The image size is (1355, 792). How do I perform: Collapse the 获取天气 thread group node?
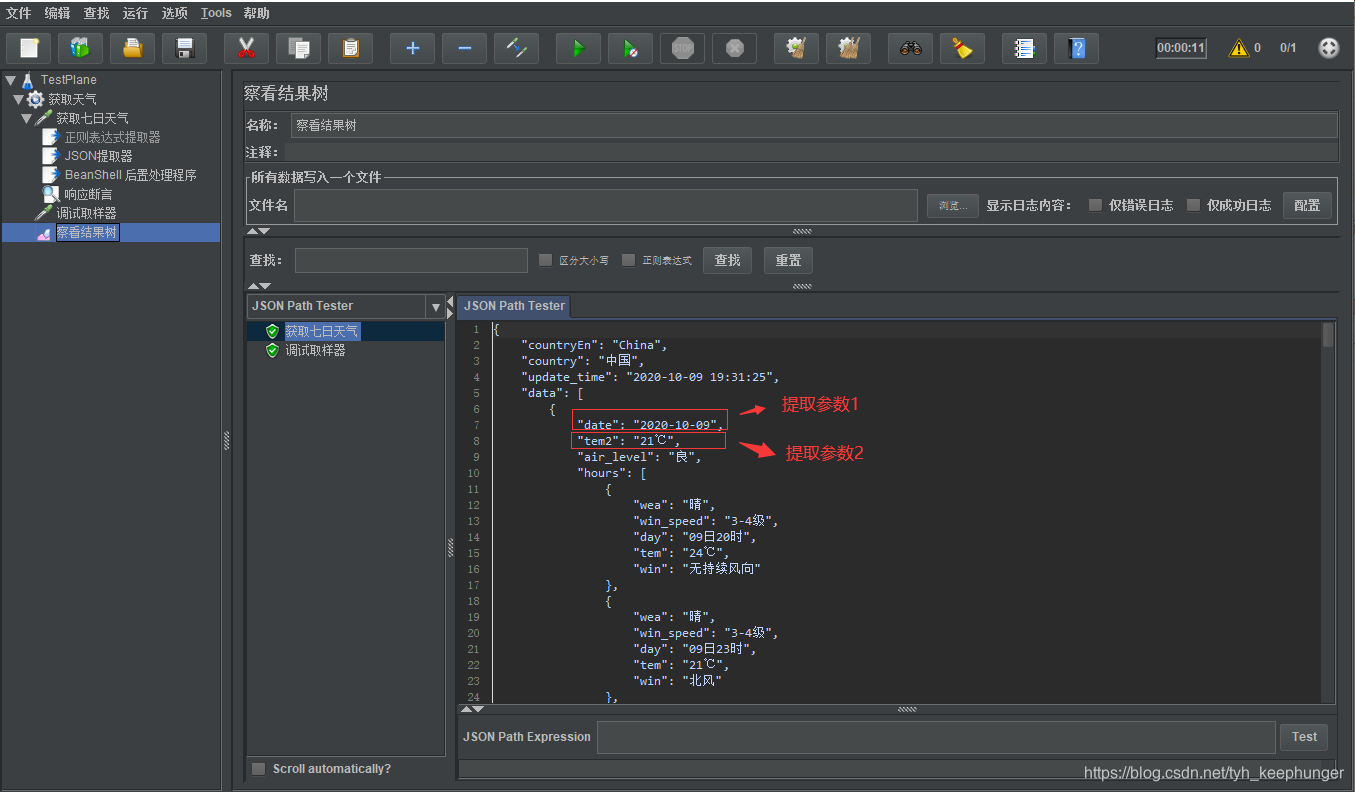[x=18, y=99]
